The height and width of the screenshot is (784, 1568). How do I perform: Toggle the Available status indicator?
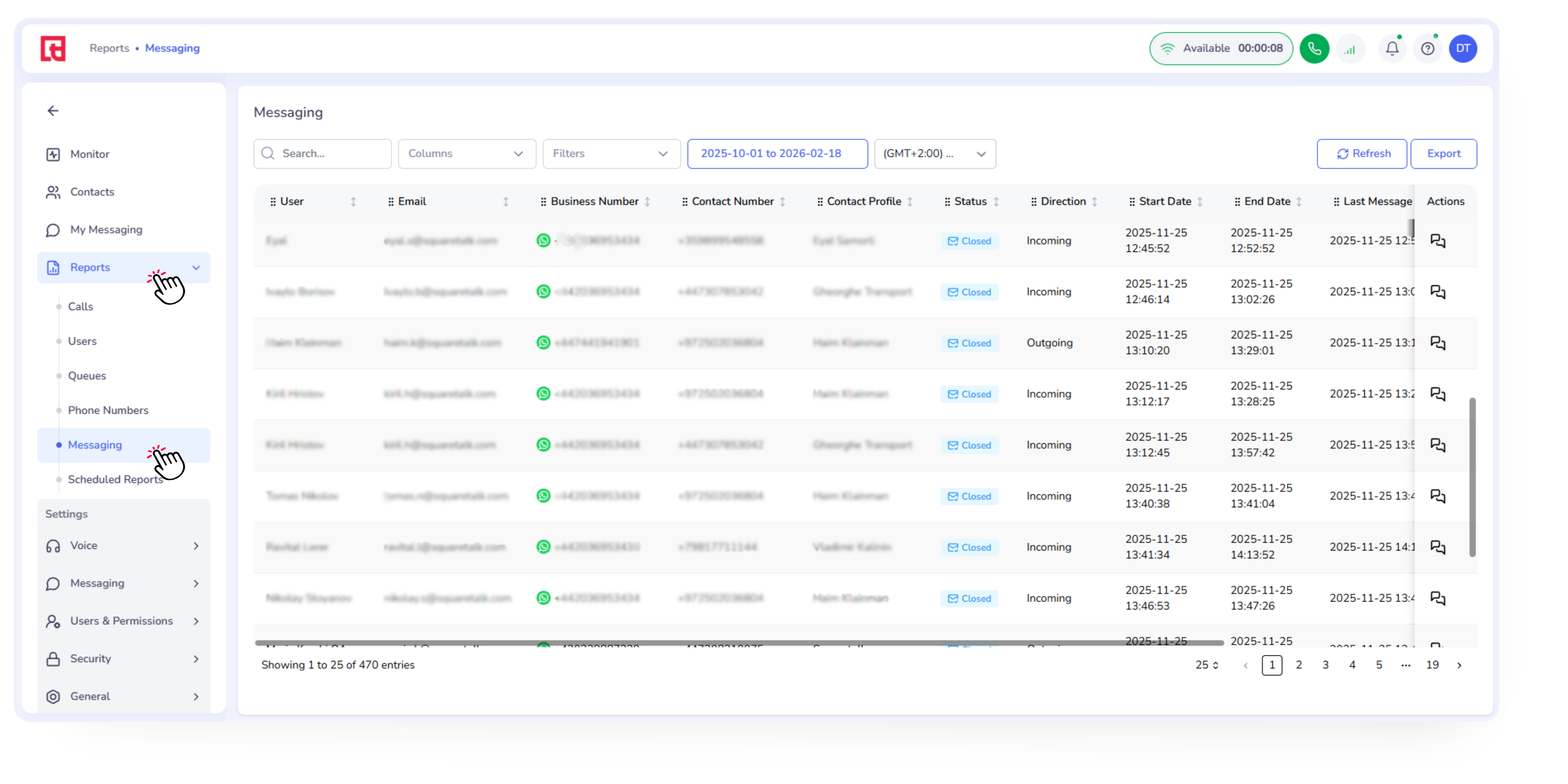click(1220, 49)
